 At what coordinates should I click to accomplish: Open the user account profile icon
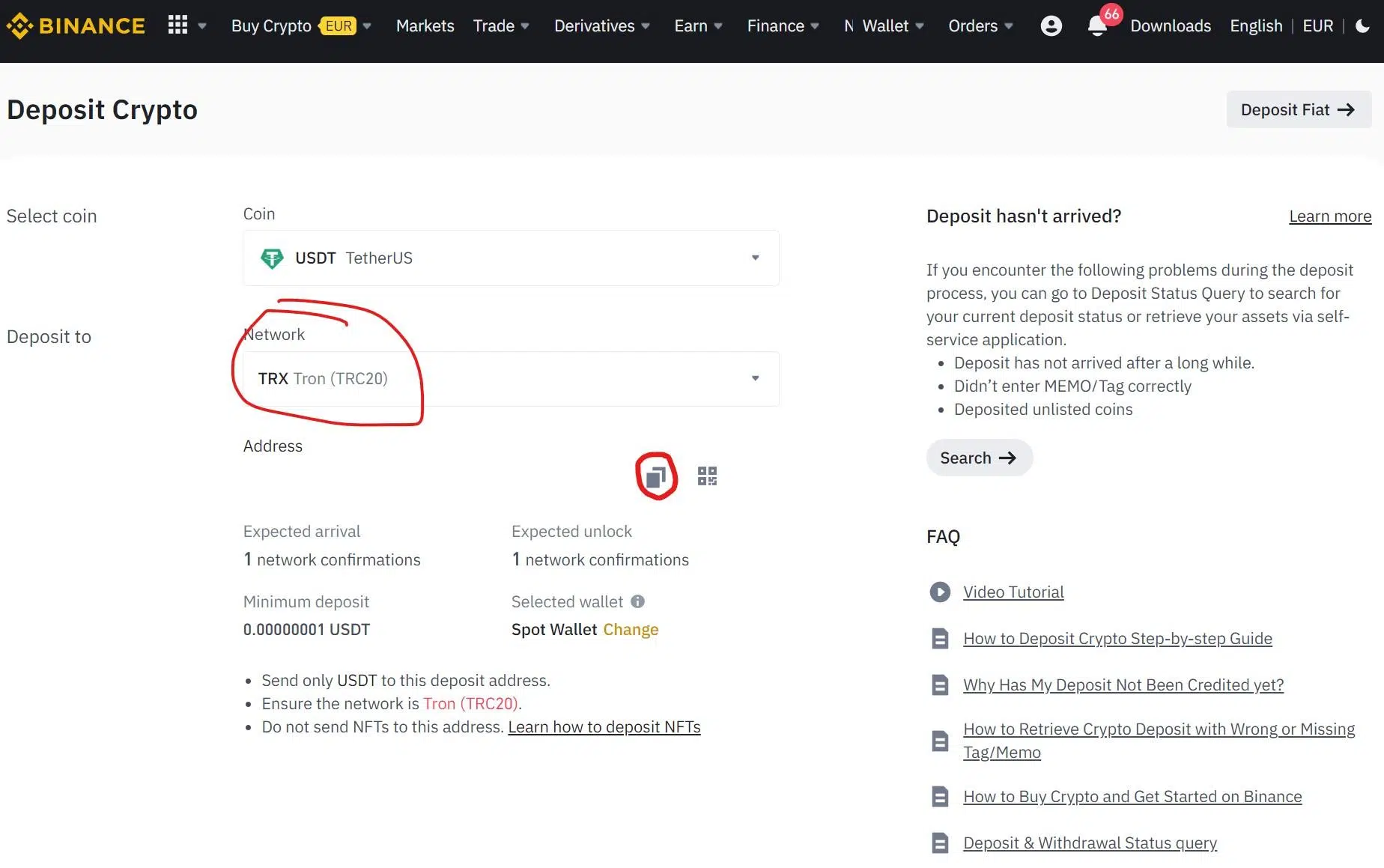(x=1051, y=26)
